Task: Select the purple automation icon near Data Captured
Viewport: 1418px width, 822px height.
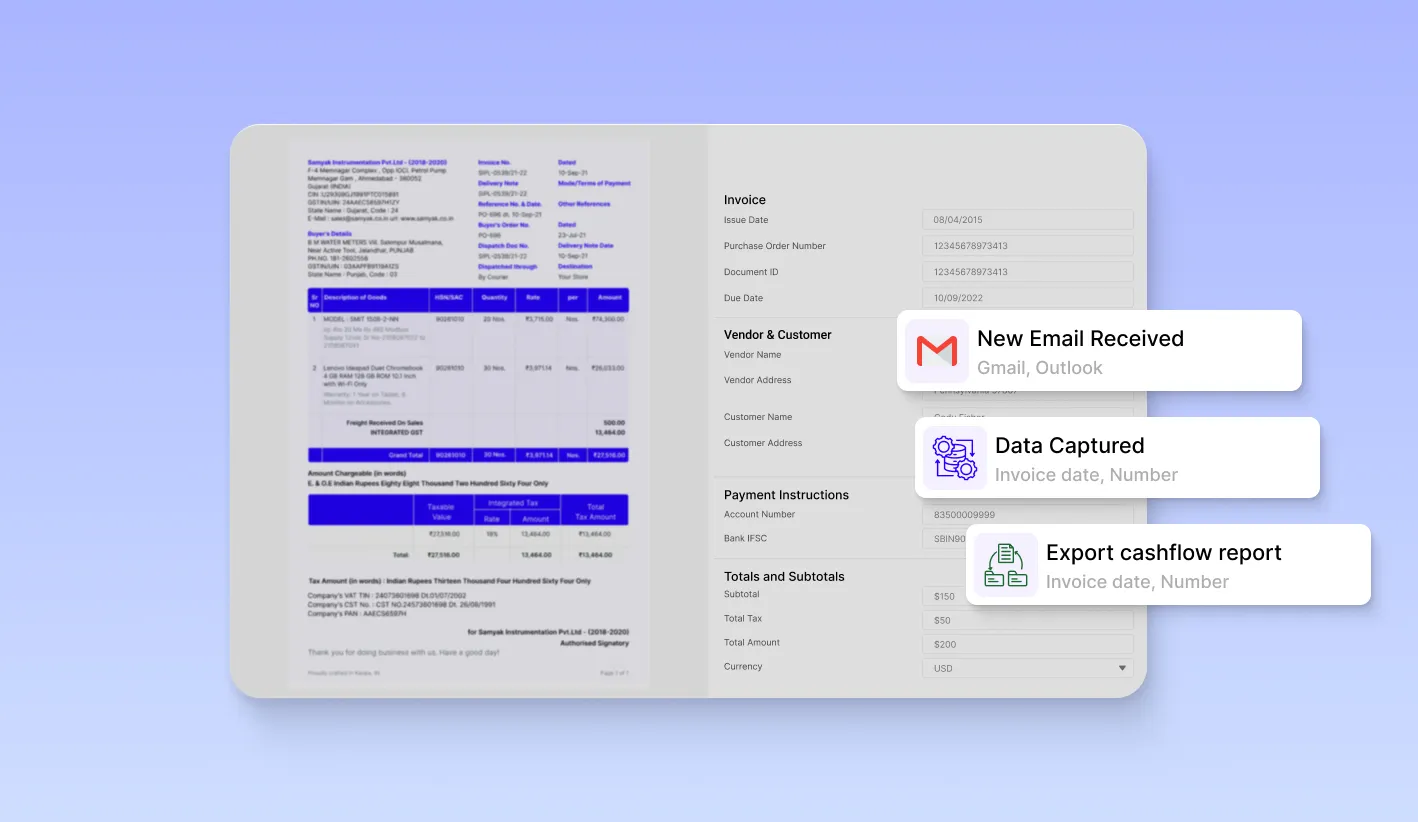Action: (955, 457)
